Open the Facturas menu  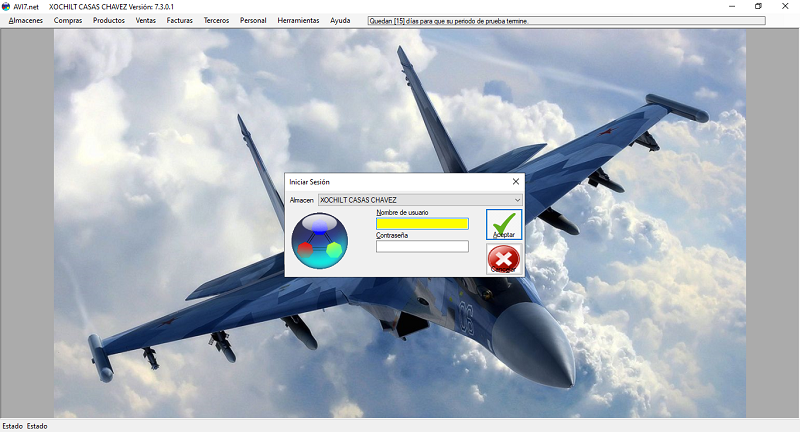pos(180,20)
